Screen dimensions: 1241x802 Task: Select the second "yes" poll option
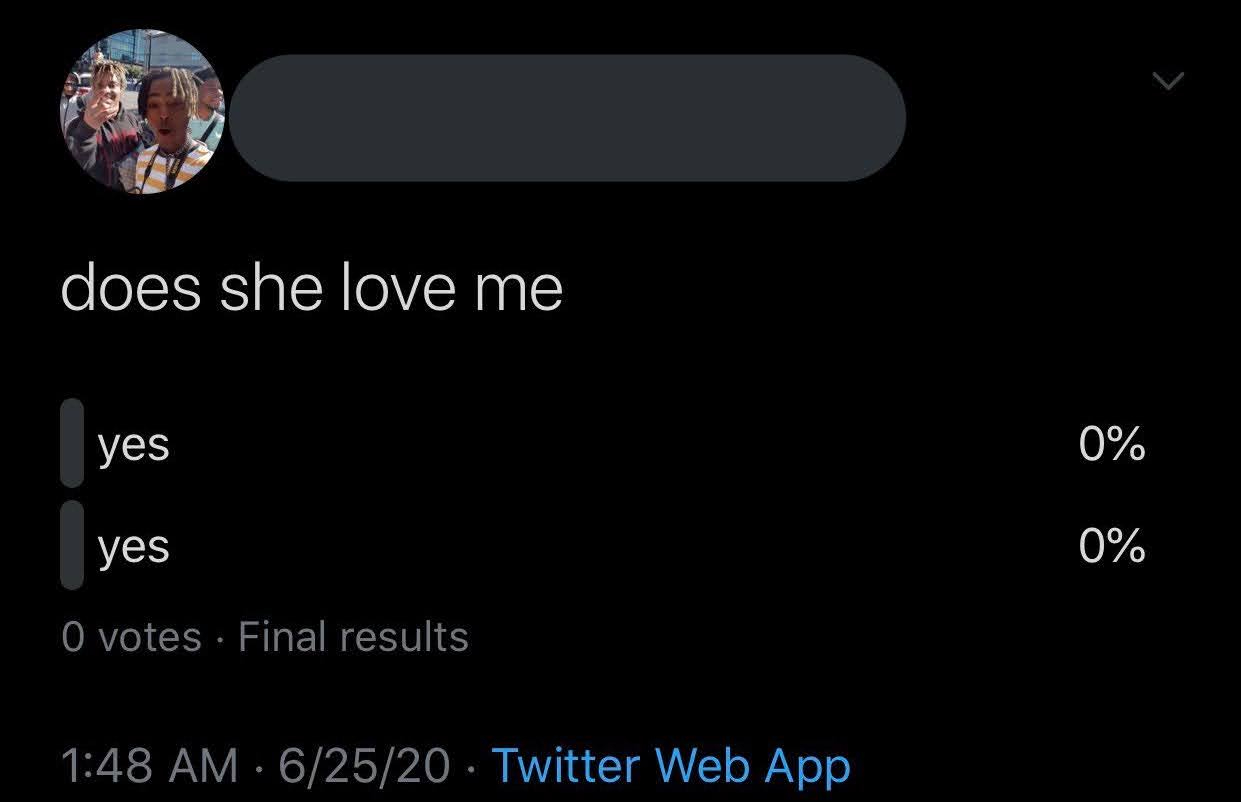134,546
